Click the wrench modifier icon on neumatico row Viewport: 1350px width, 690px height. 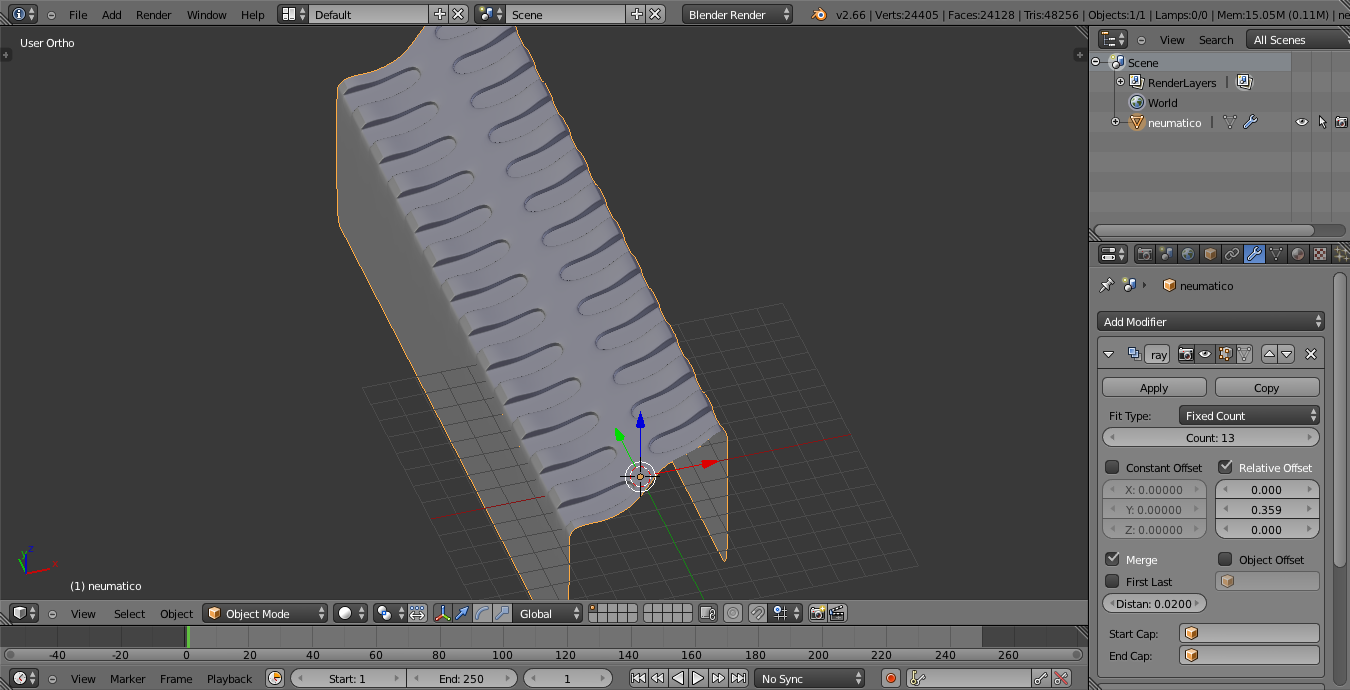[x=1250, y=122]
